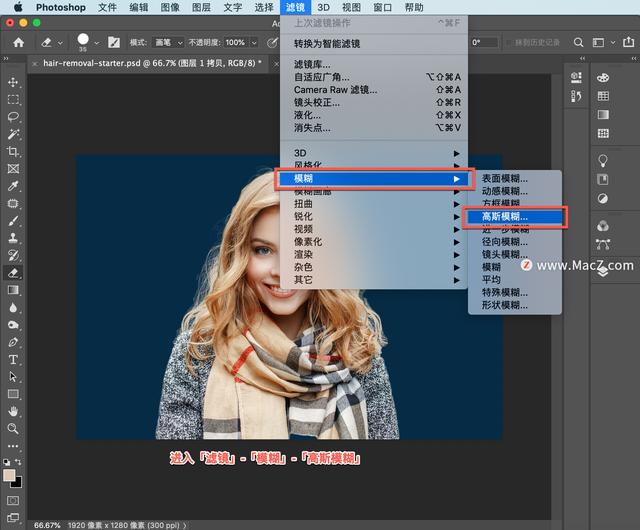Click the foreground color swatch

(9, 475)
